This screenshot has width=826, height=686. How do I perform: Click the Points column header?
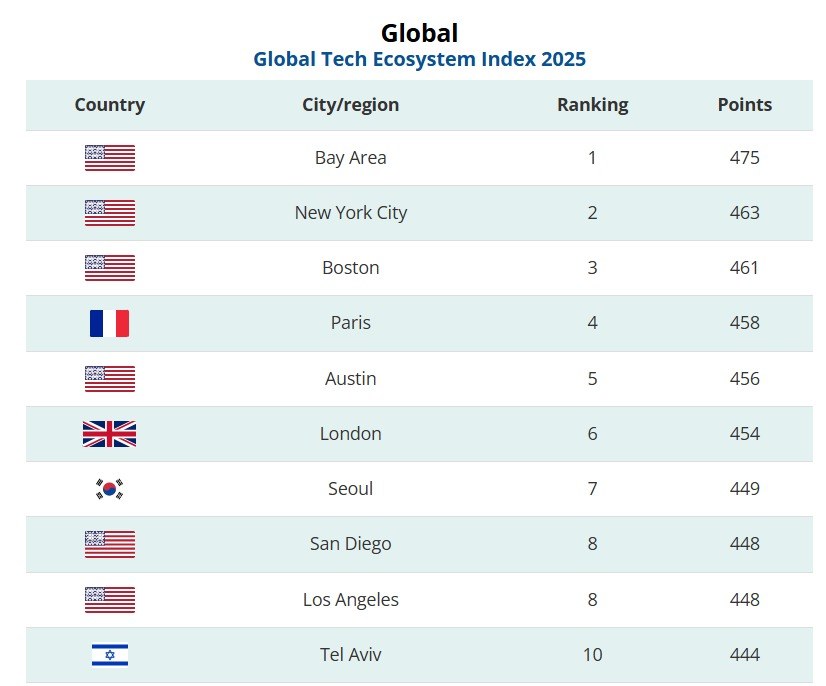click(744, 104)
